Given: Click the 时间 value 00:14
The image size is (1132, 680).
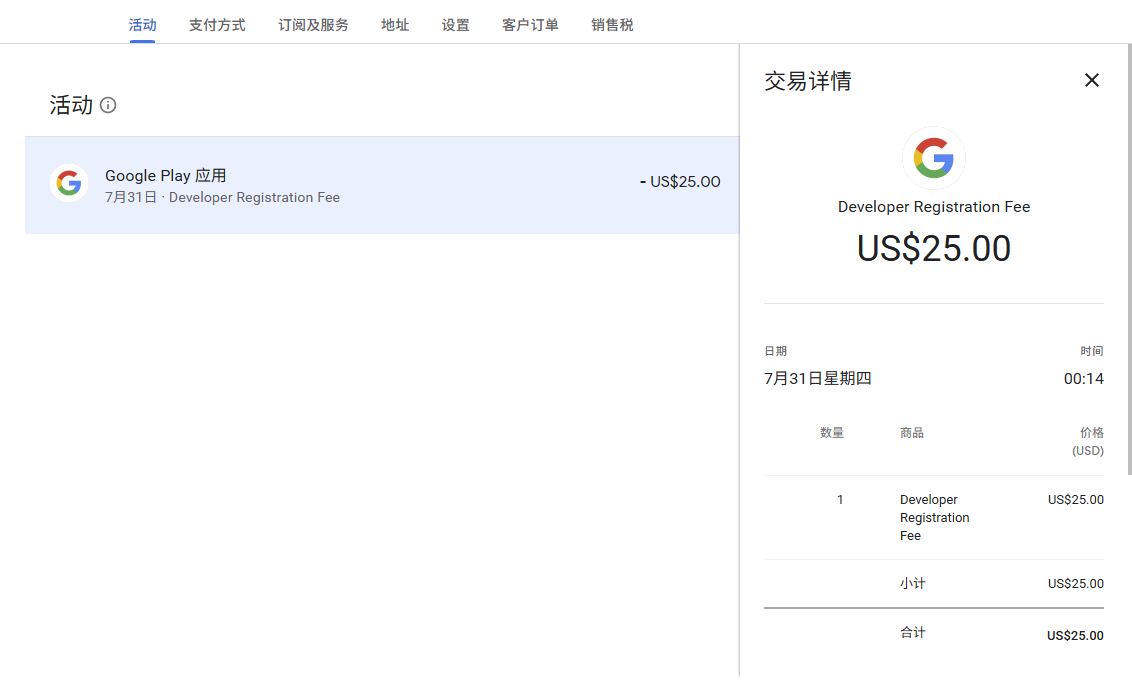Looking at the screenshot, I should pos(1083,378).
